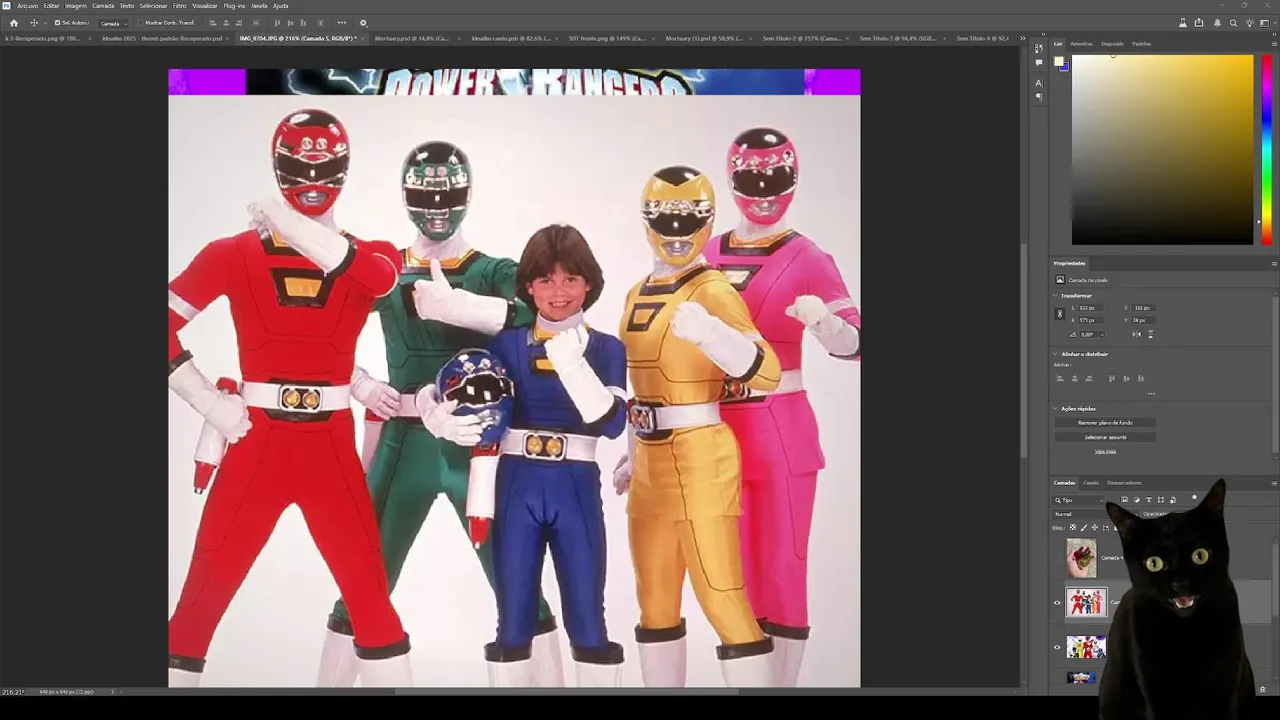Switch to the Padrões panel tab
The image size is (1280, 720).
(x=1141, y=44)
